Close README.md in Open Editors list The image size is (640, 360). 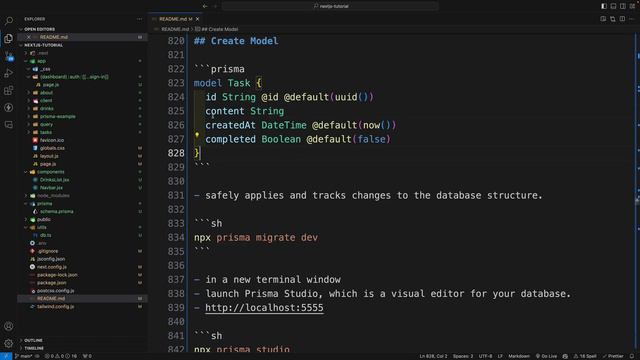point(28,37)
